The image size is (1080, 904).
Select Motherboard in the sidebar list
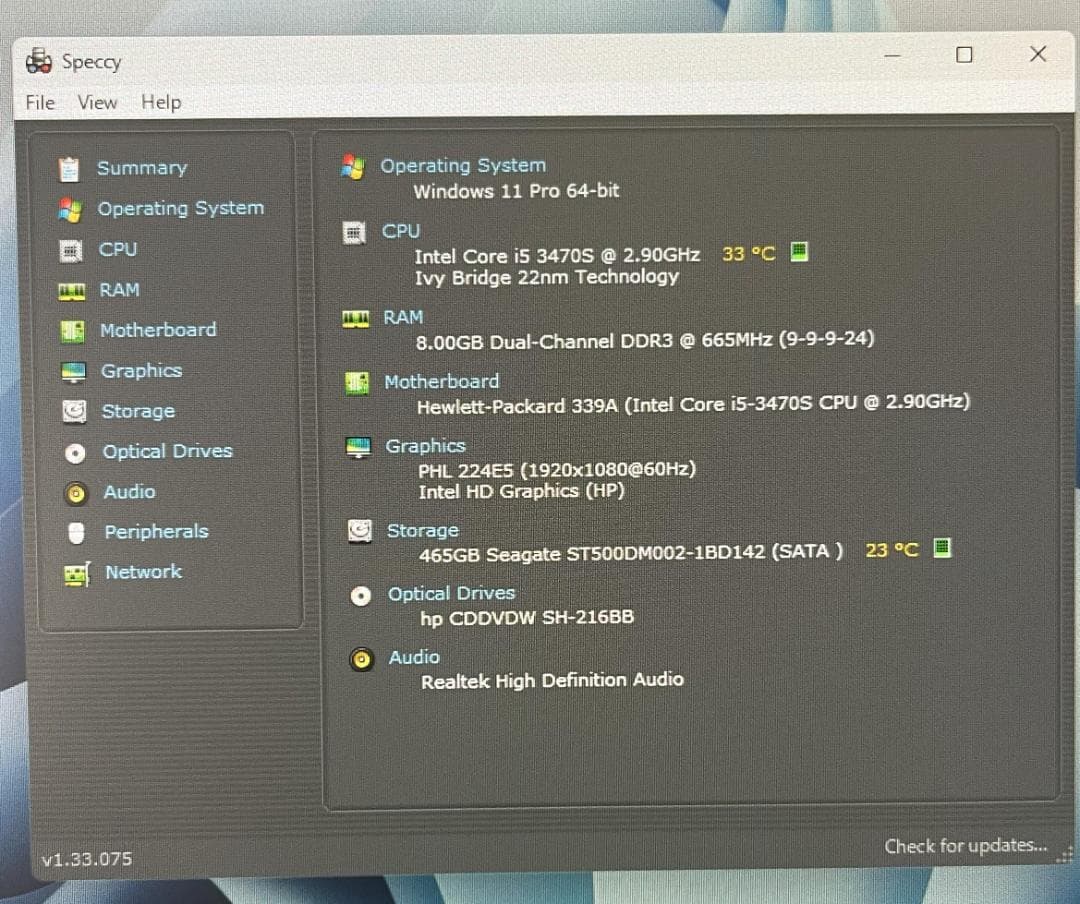(158, 330)
